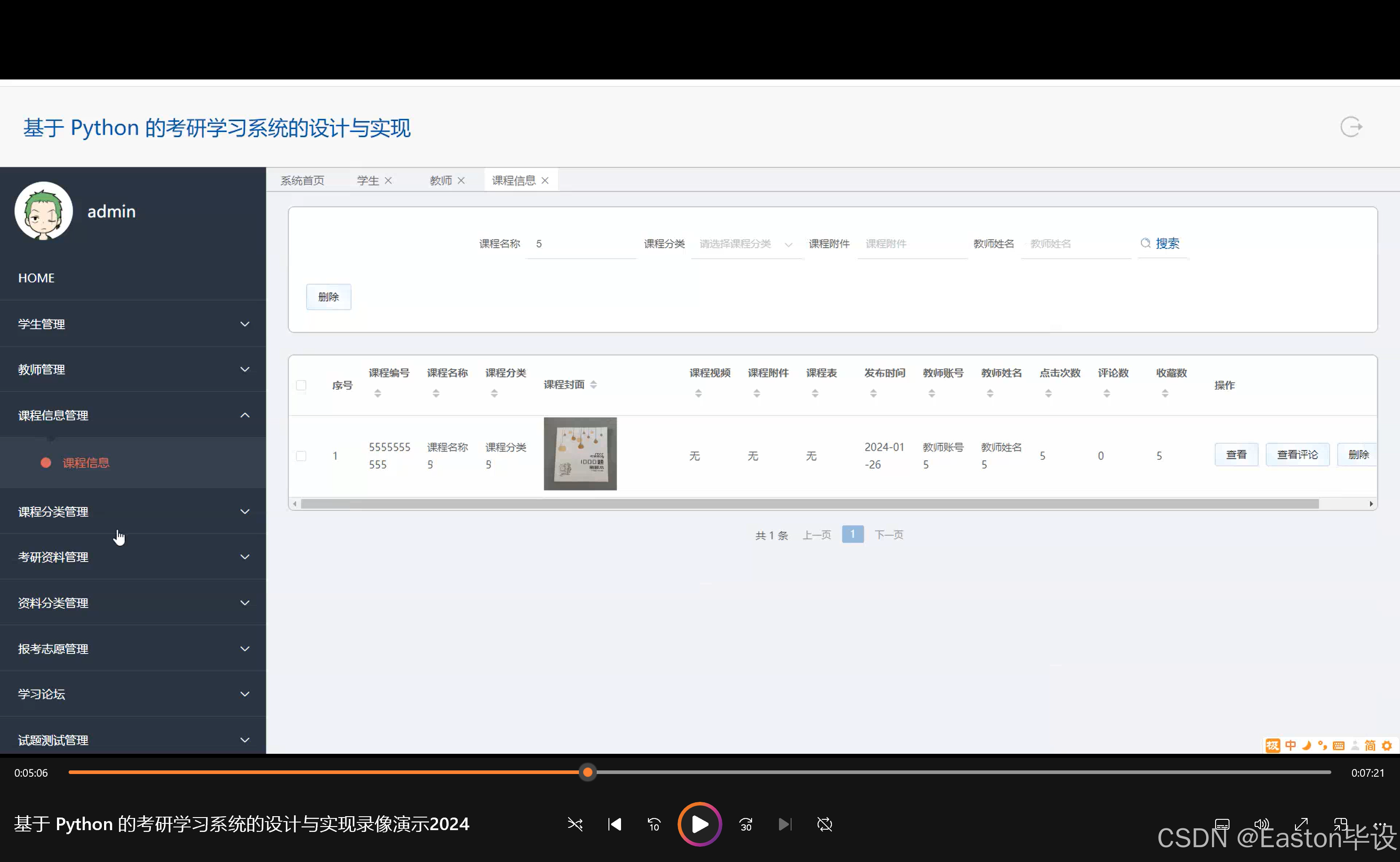Viewport: 1400px width, 862px height.
Task: Expand the 课程分类管理 menu
Action: click(x=133, y=511)
